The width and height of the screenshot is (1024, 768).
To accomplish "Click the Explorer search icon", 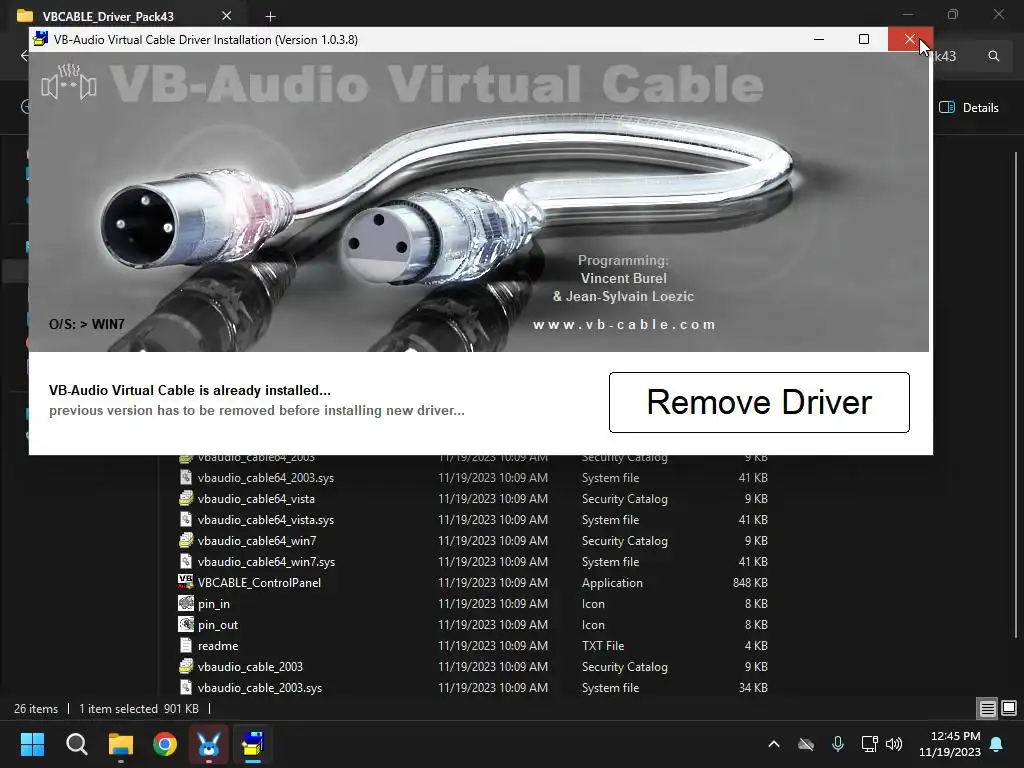I will 993,56.
